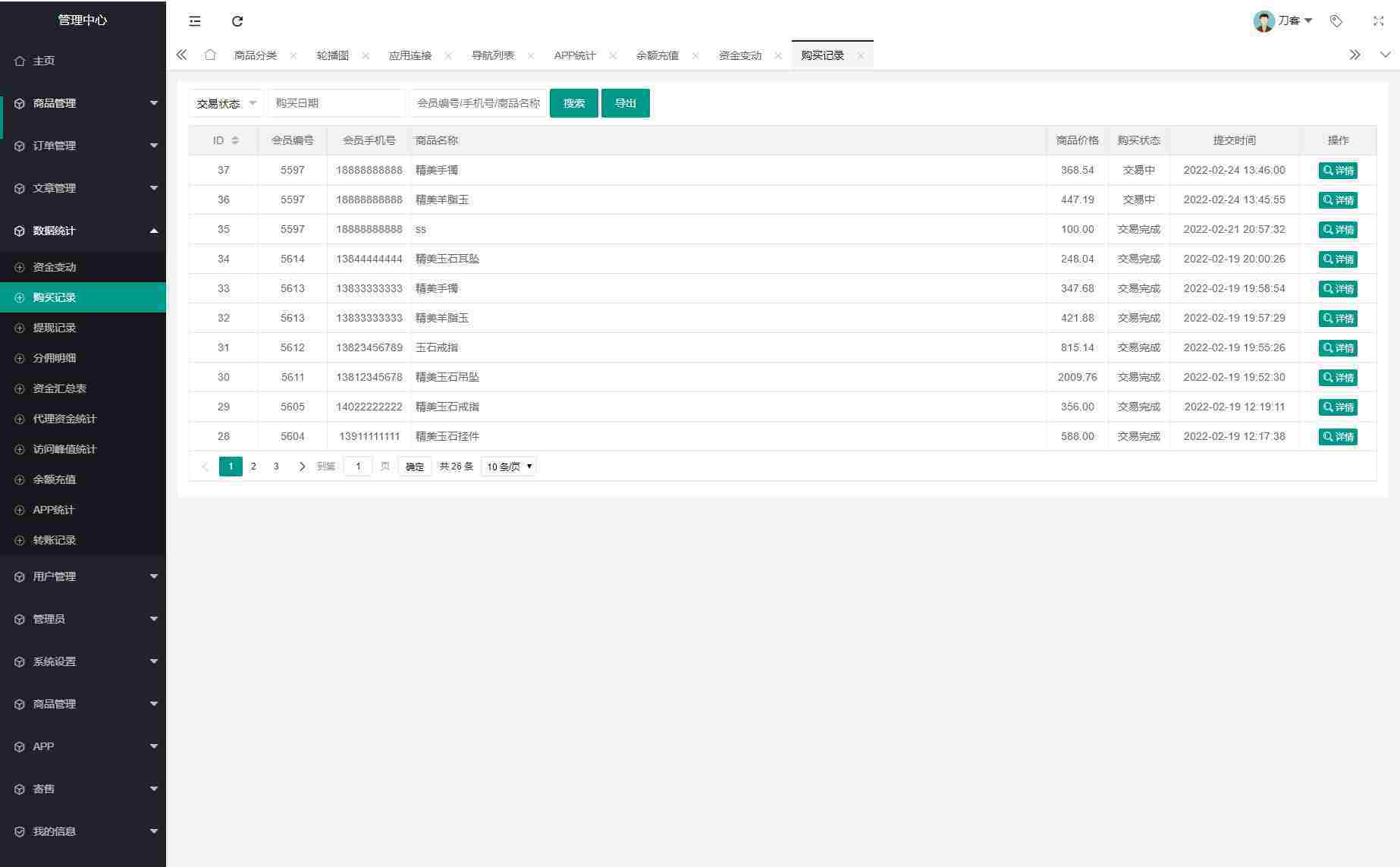Screen dimensions: 1400x867
Task: Open the 刀客 user menu dropdown
Action: (1283, 21)
